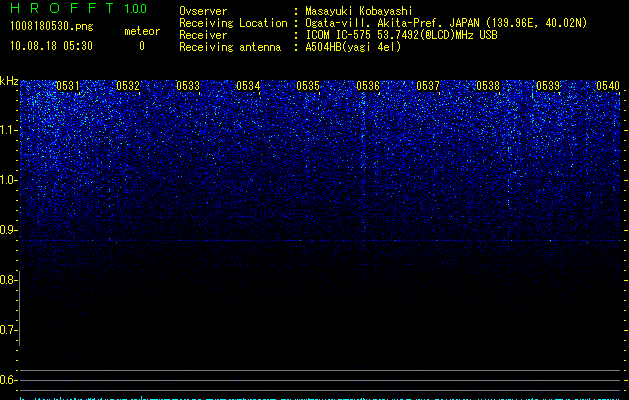Click the 0.8 frequency axis label
This screenshot has width=629, height=400.
(x=7, y=280)
